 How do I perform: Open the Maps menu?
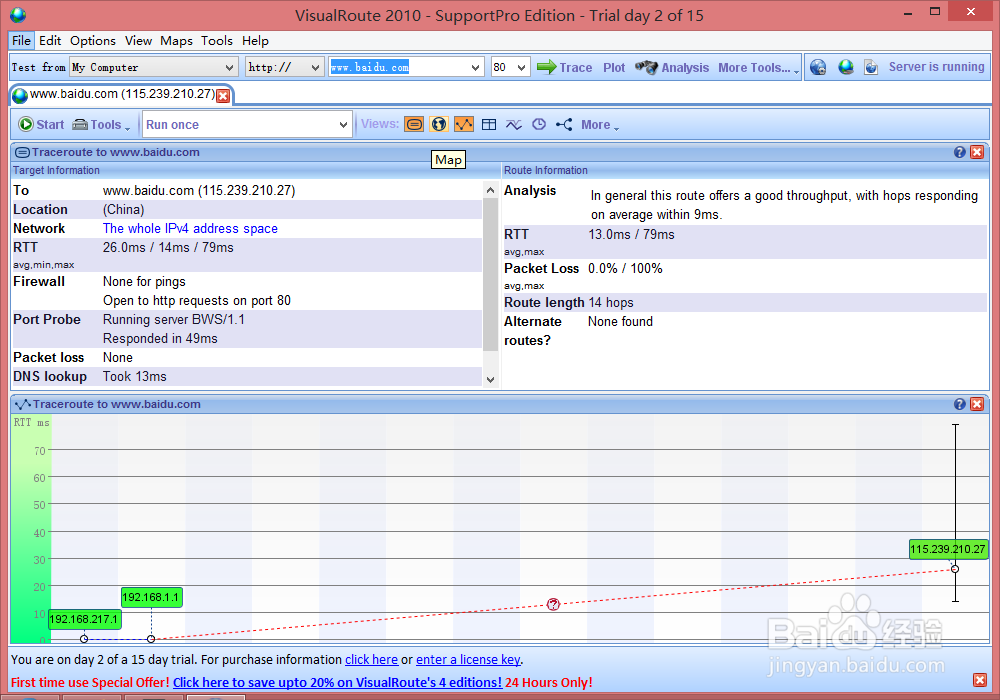click(x=176, y=41)
